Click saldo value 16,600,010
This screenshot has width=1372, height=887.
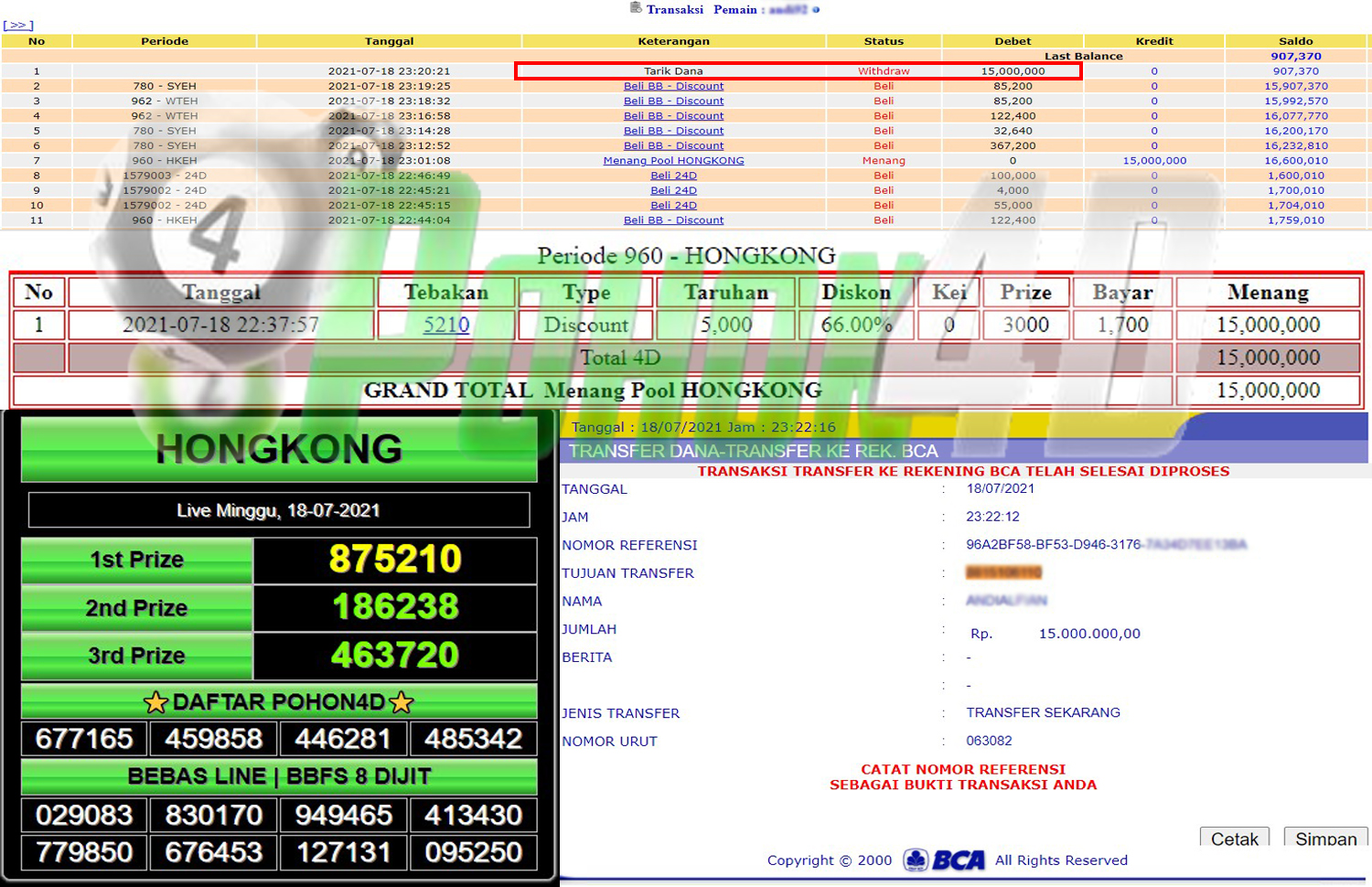coord(1296,161)
